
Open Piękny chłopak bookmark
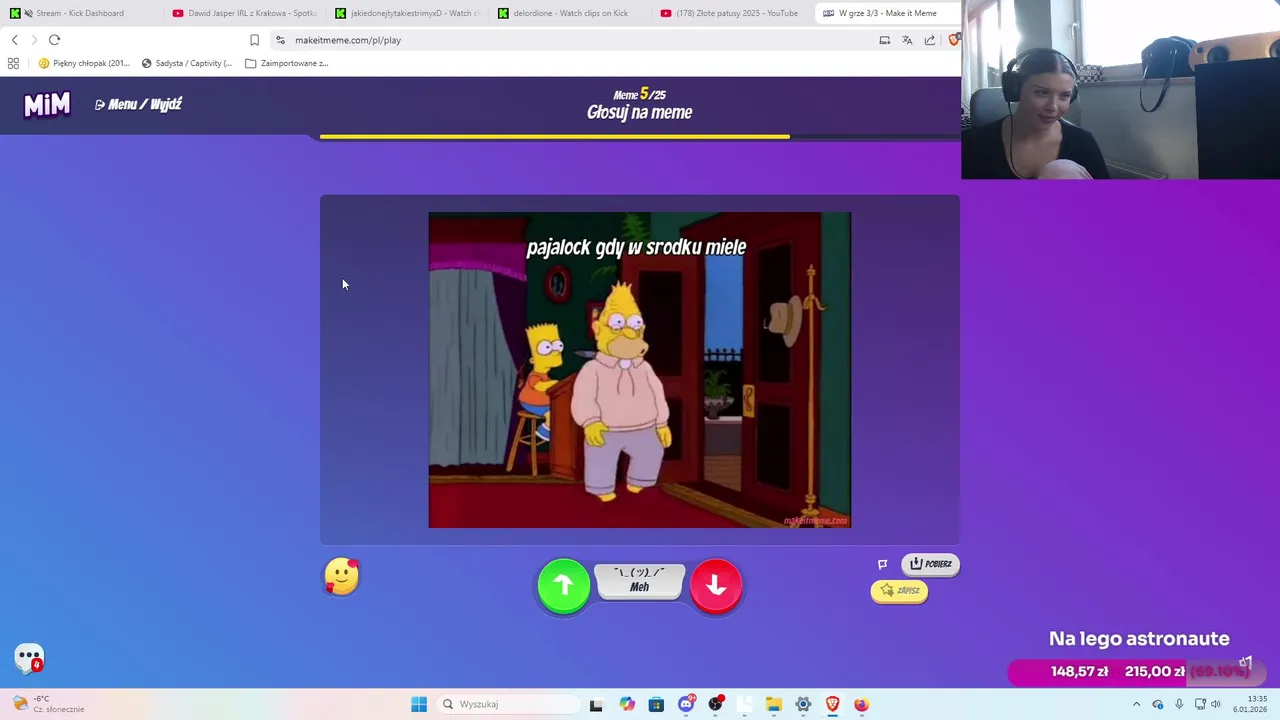tap(84, 63)
